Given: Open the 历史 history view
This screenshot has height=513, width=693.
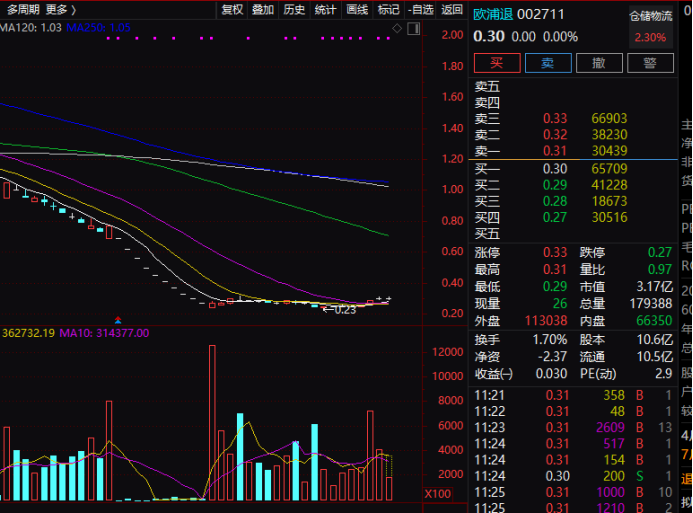Looking at the screenshot, I should pos(294,9).
